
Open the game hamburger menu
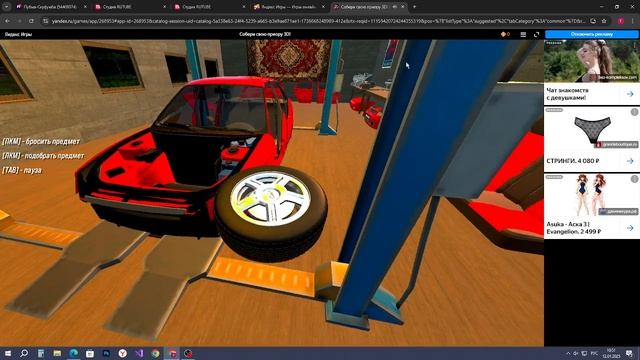pos(523,35)
